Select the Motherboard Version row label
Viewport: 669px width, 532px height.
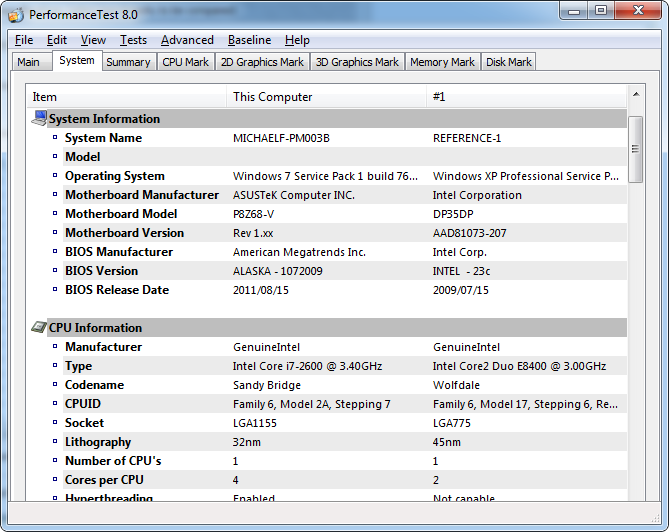125,233
